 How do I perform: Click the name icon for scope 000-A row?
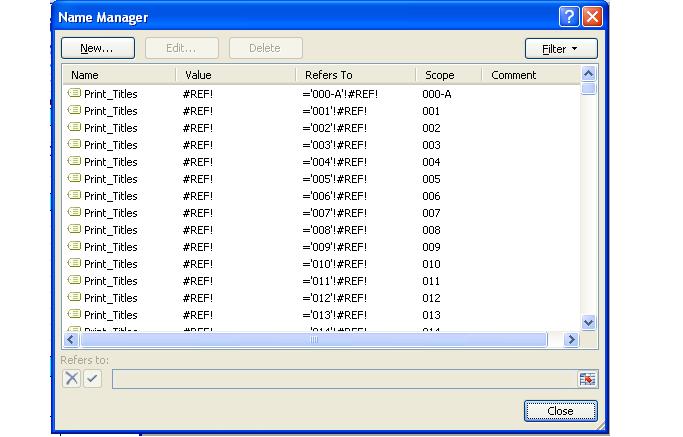(74, 94)
